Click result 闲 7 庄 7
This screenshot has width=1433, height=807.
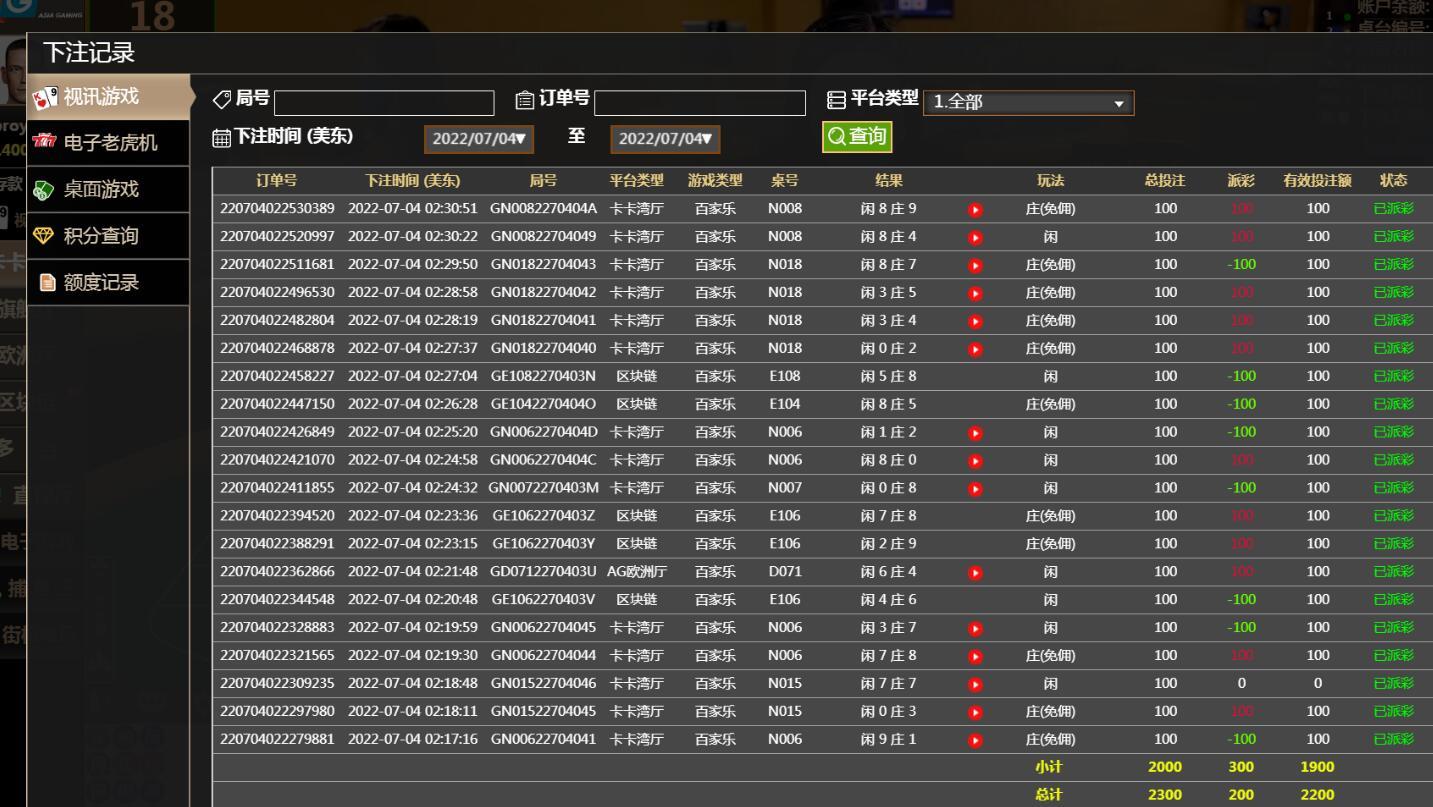pyautogui.click(x=888, y=685)
